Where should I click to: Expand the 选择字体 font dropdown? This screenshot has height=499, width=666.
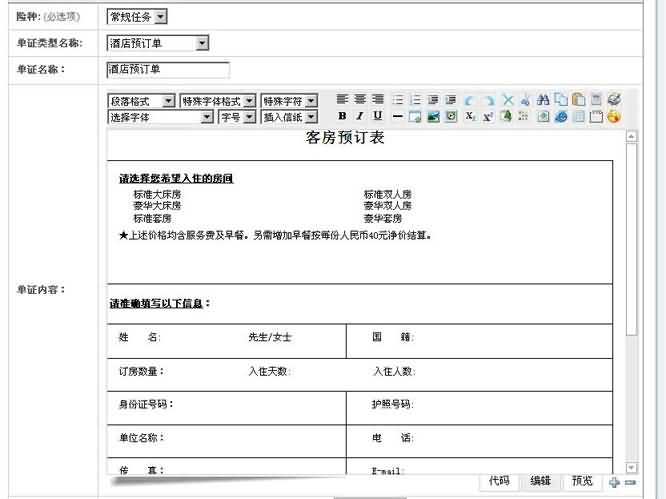(x=160, y=117)
